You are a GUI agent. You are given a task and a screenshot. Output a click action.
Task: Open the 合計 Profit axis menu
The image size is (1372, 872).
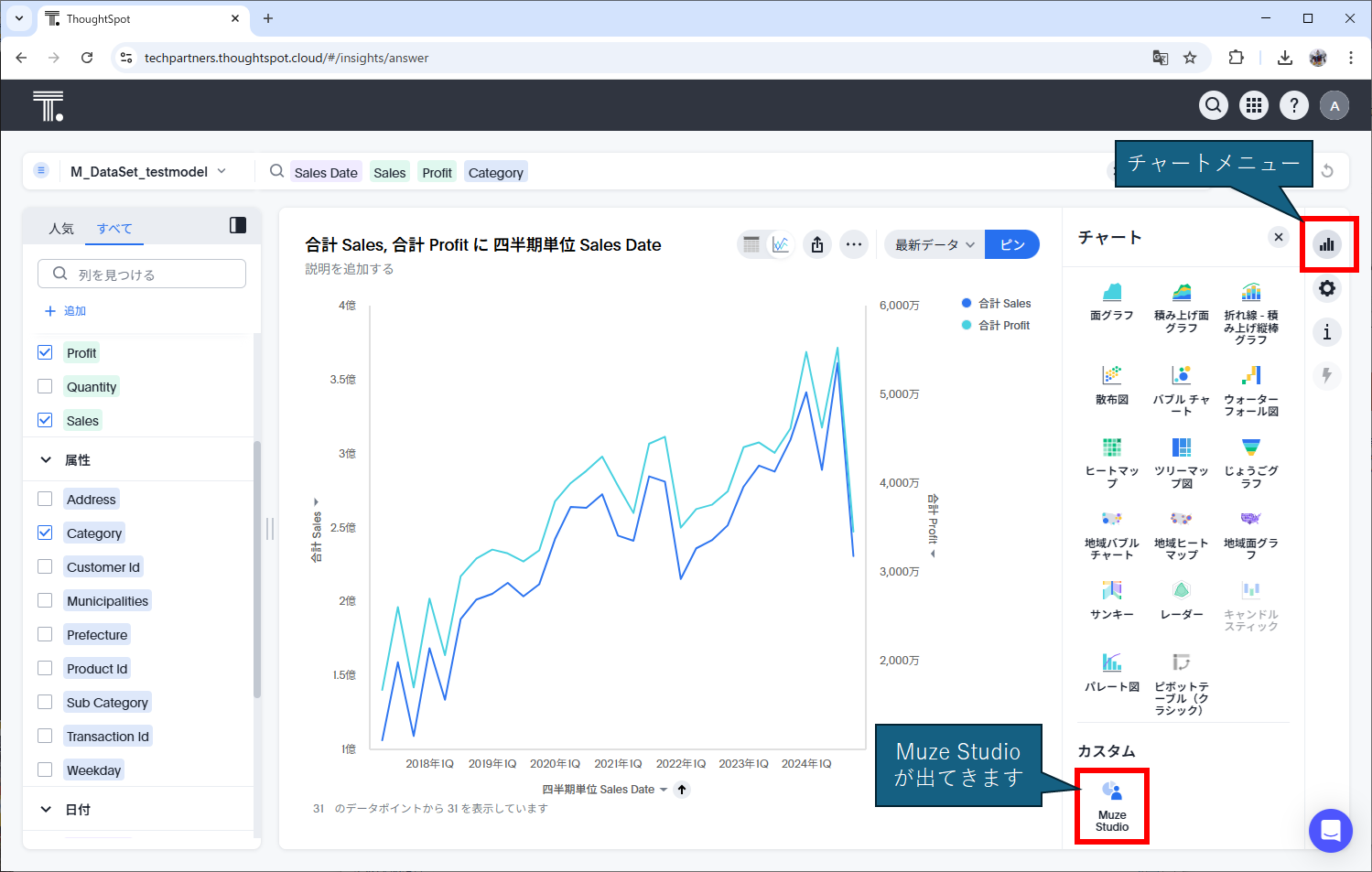point(933,524)
